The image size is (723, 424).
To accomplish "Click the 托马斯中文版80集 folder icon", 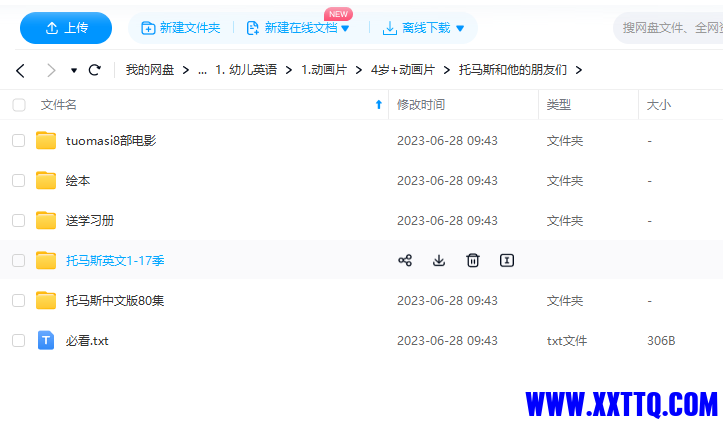I will [x=46, y=301].
